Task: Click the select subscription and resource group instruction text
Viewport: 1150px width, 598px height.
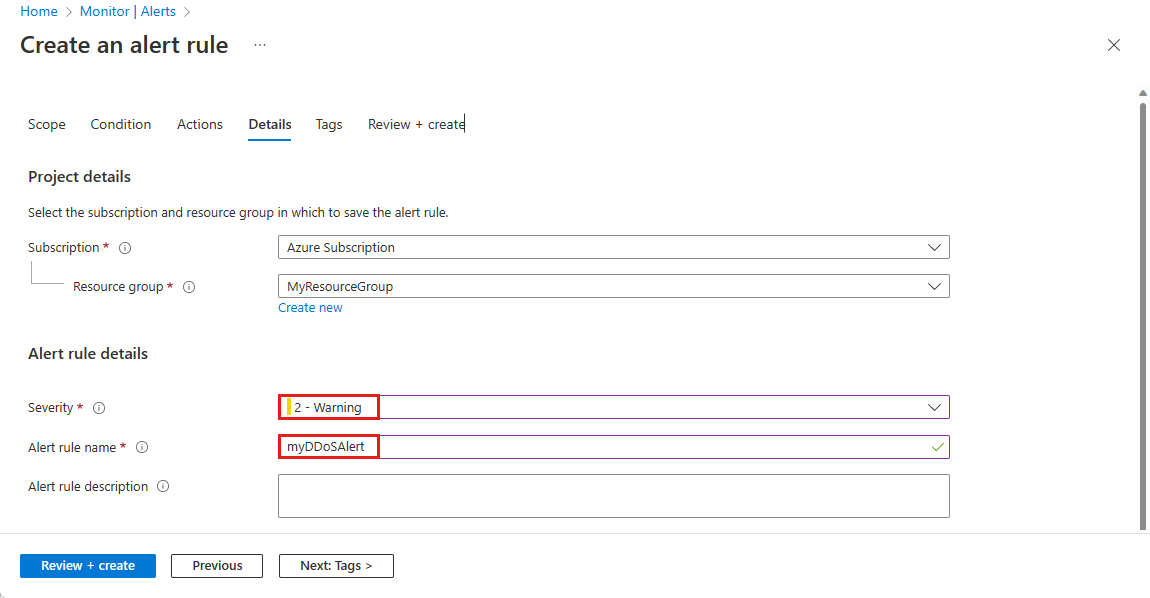Action: tap(238, 213)
